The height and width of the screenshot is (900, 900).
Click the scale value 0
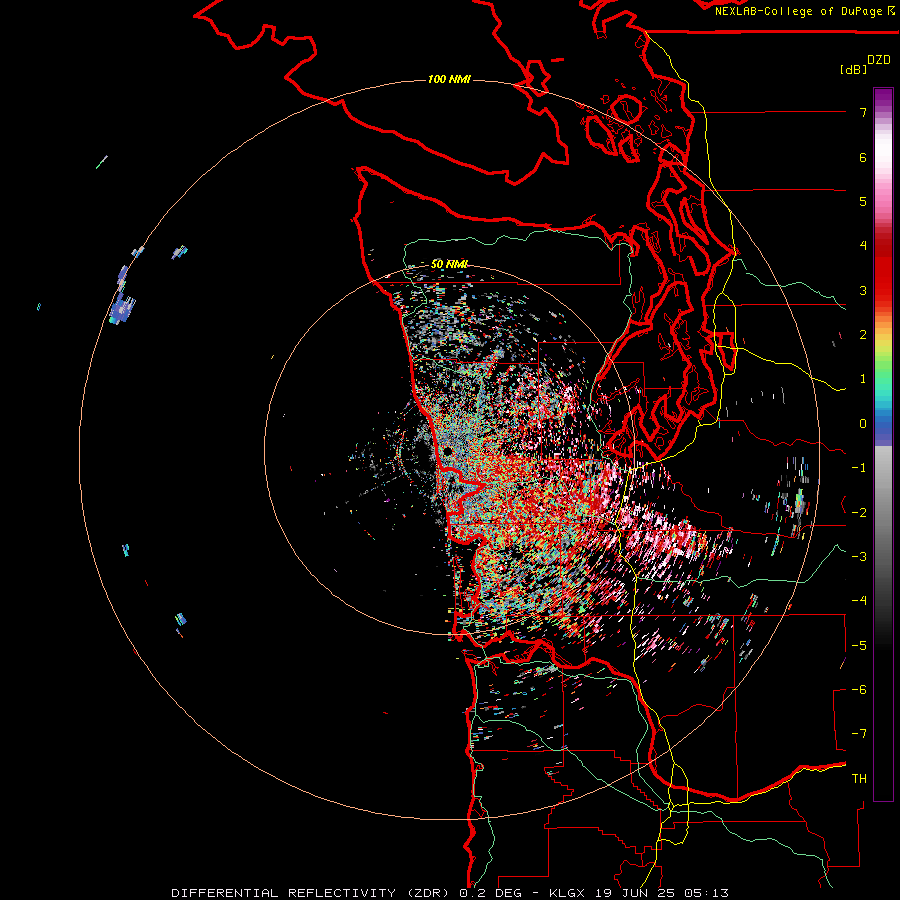click(863, 424)
